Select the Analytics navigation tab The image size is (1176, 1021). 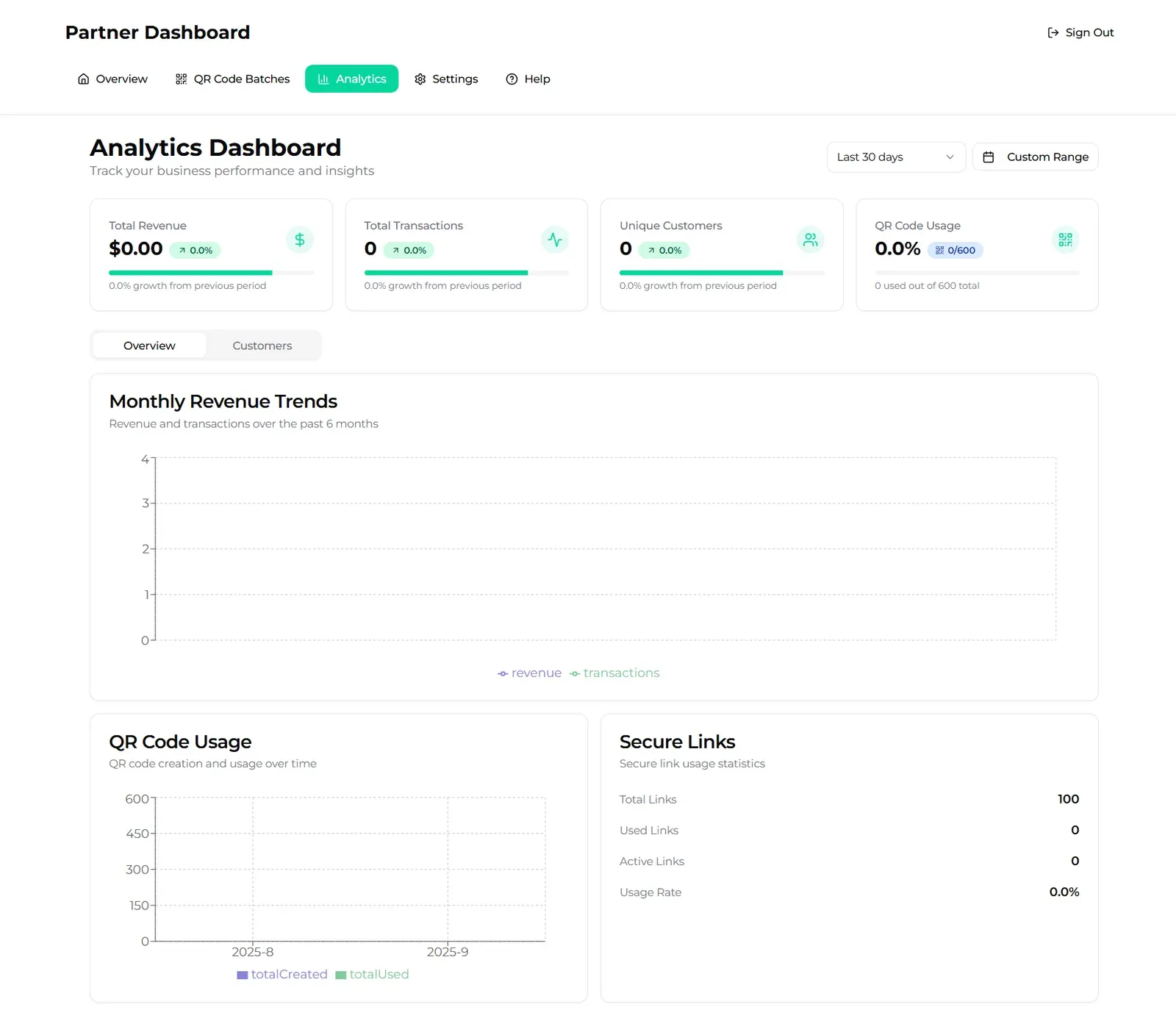point(351,79)
